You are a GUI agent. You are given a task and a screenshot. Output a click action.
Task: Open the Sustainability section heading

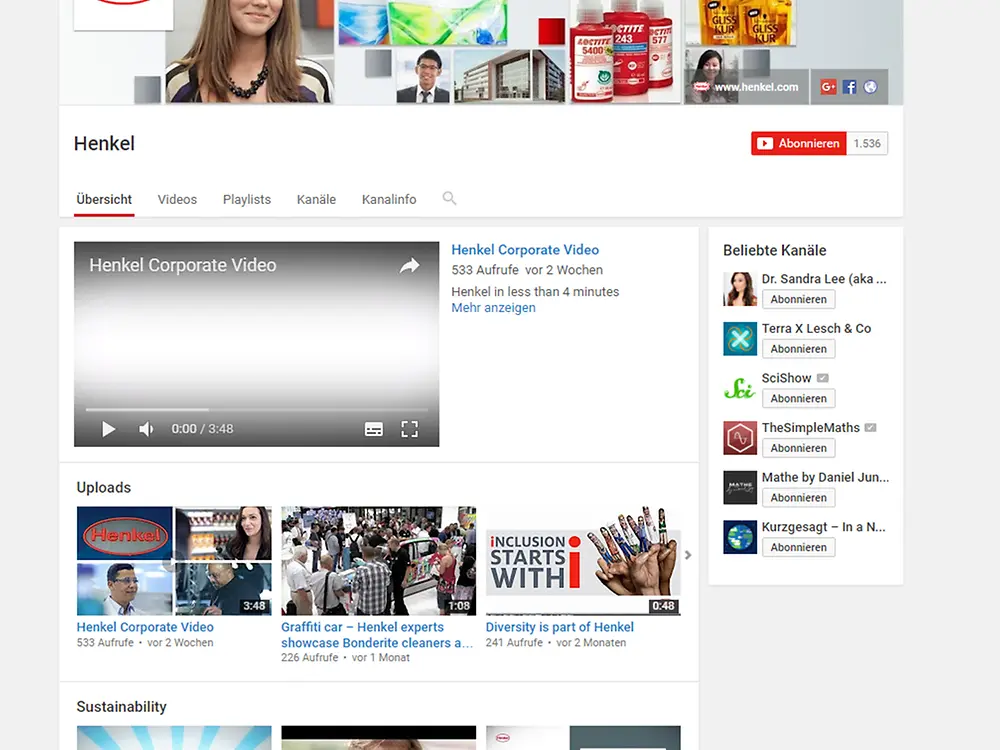[x=121, y=707]
